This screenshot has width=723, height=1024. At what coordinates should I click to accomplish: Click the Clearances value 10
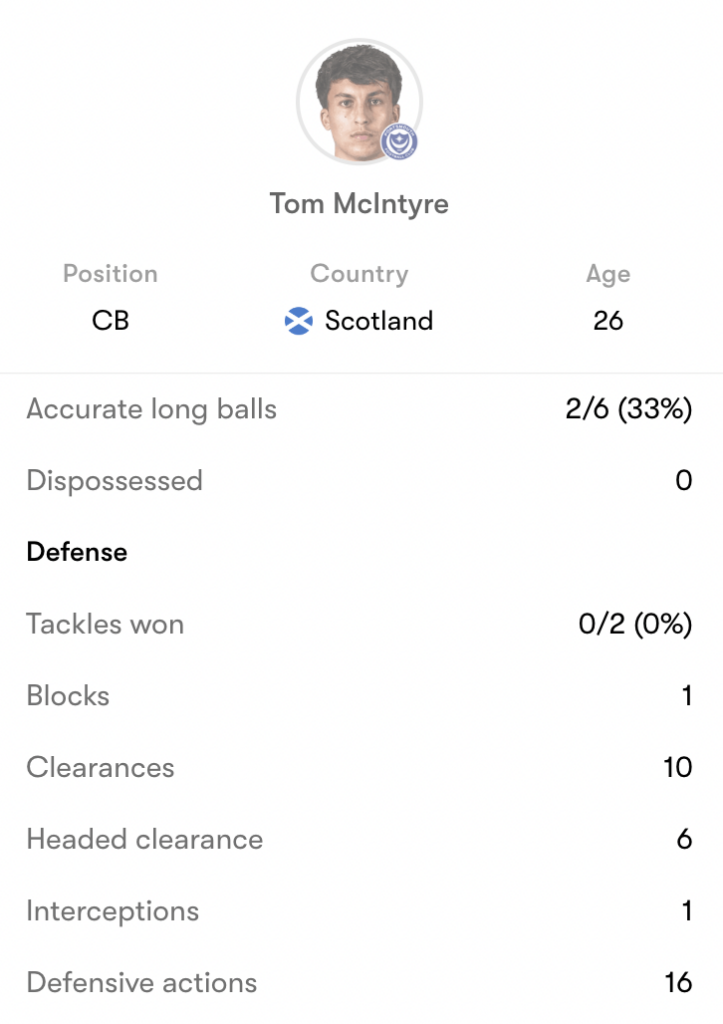(x=678, y=767)
